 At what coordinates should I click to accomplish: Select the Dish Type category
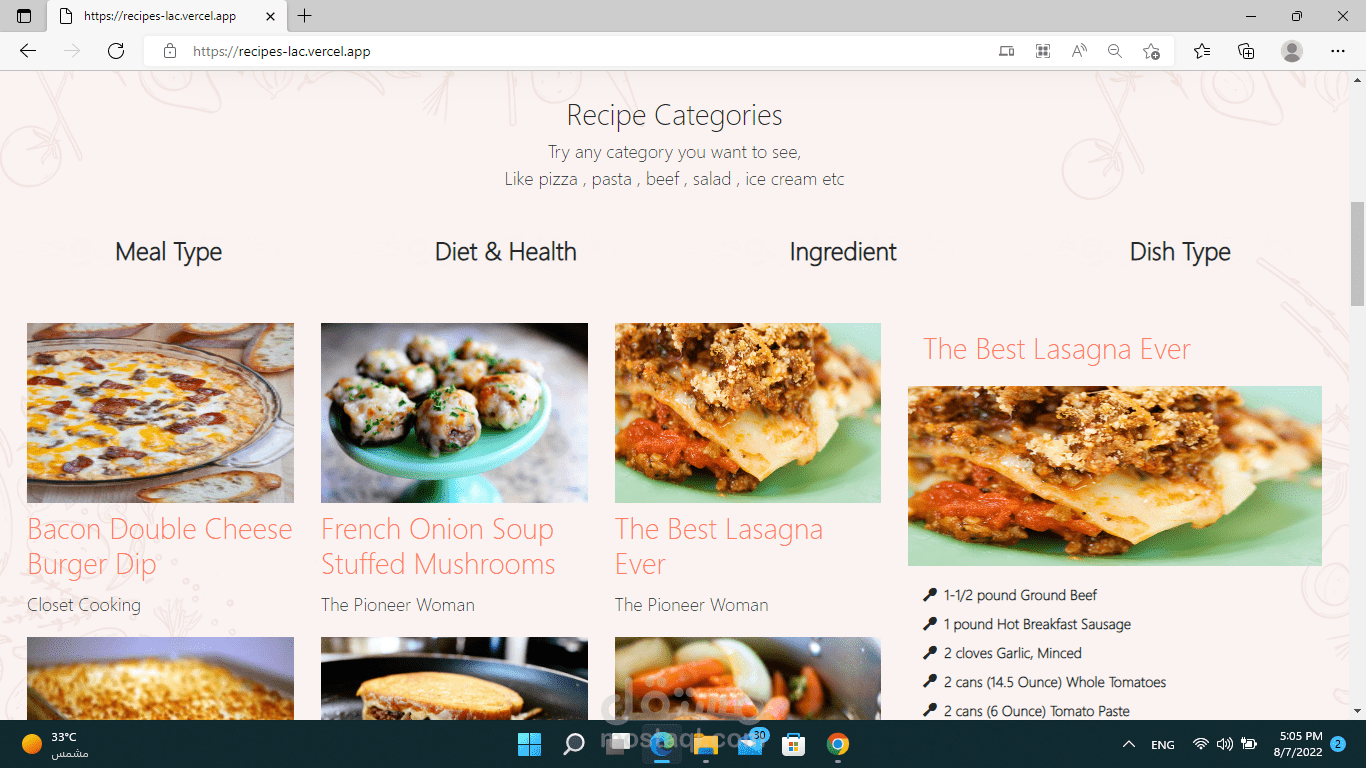point(1180,252)
